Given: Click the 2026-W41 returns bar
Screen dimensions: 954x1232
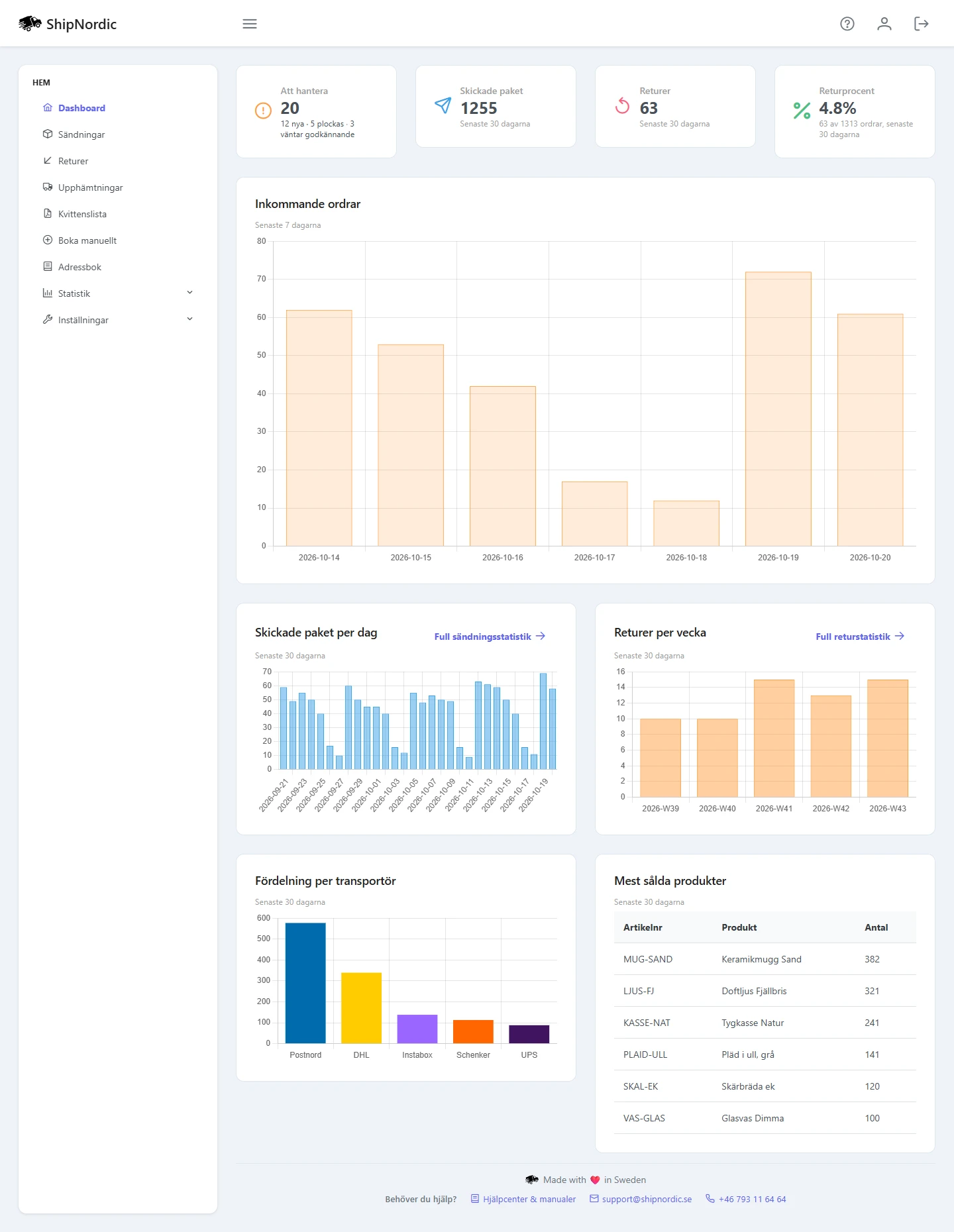Looking at the screenshot, I should [774, 739].
